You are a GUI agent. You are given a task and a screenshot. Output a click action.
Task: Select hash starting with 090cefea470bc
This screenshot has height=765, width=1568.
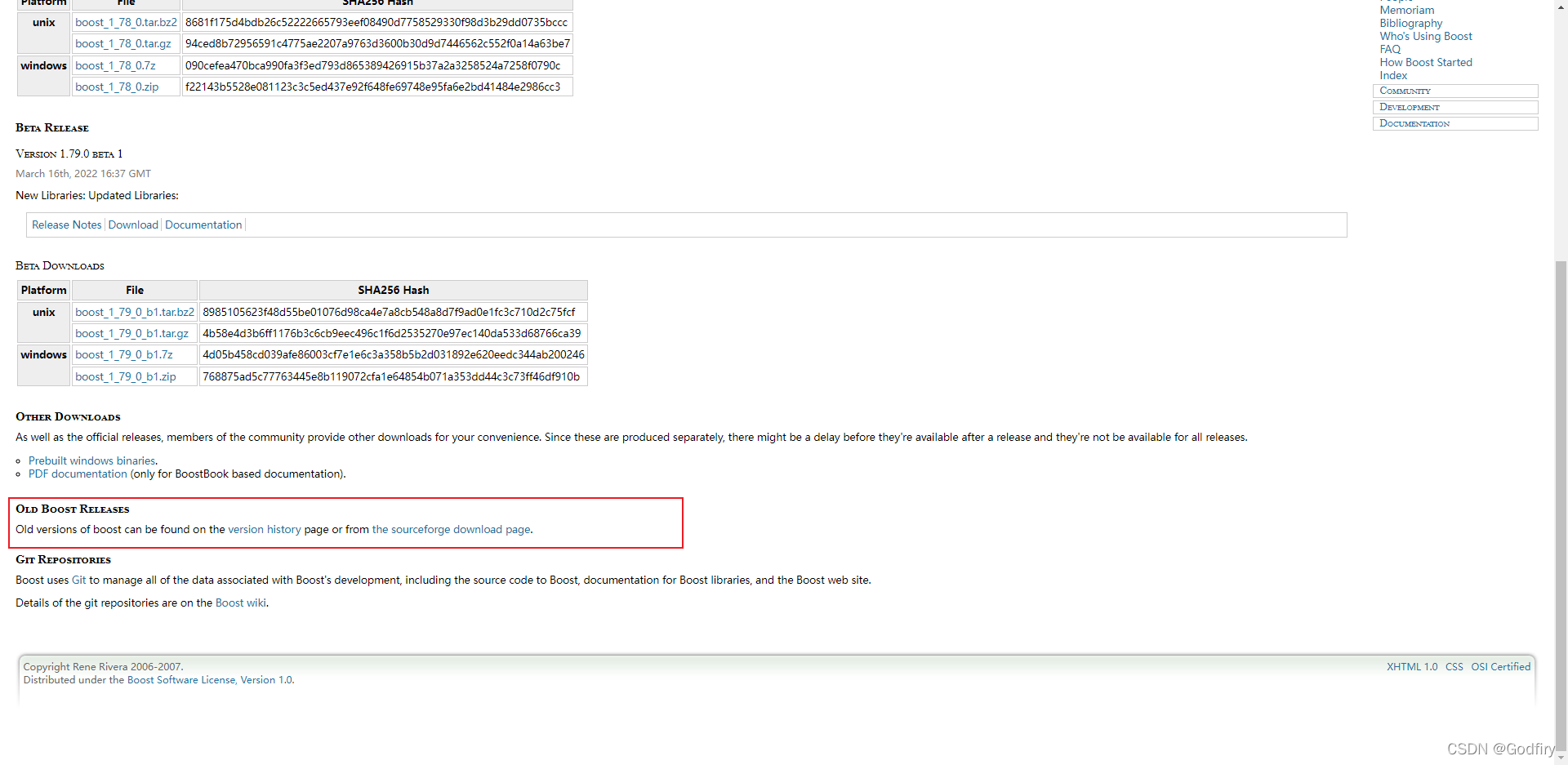[372, 65]
